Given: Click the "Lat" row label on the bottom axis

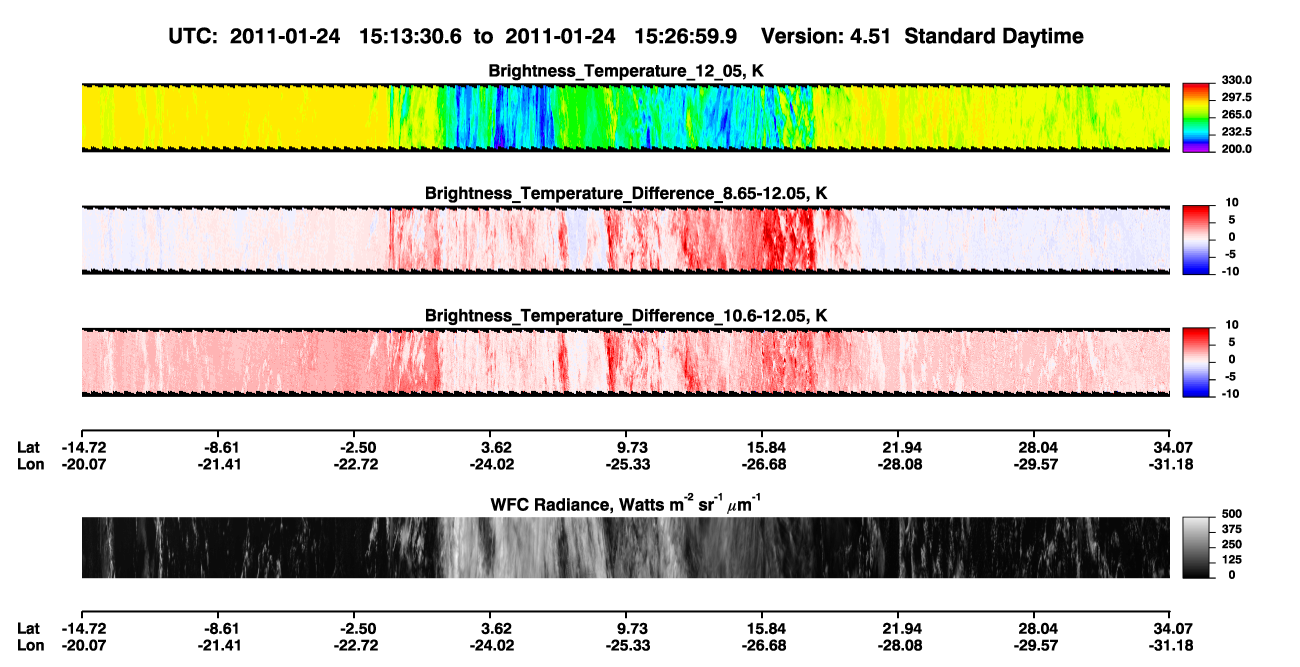Looking at the screenshot, I should pyautogui.click(x=29, y=629).
